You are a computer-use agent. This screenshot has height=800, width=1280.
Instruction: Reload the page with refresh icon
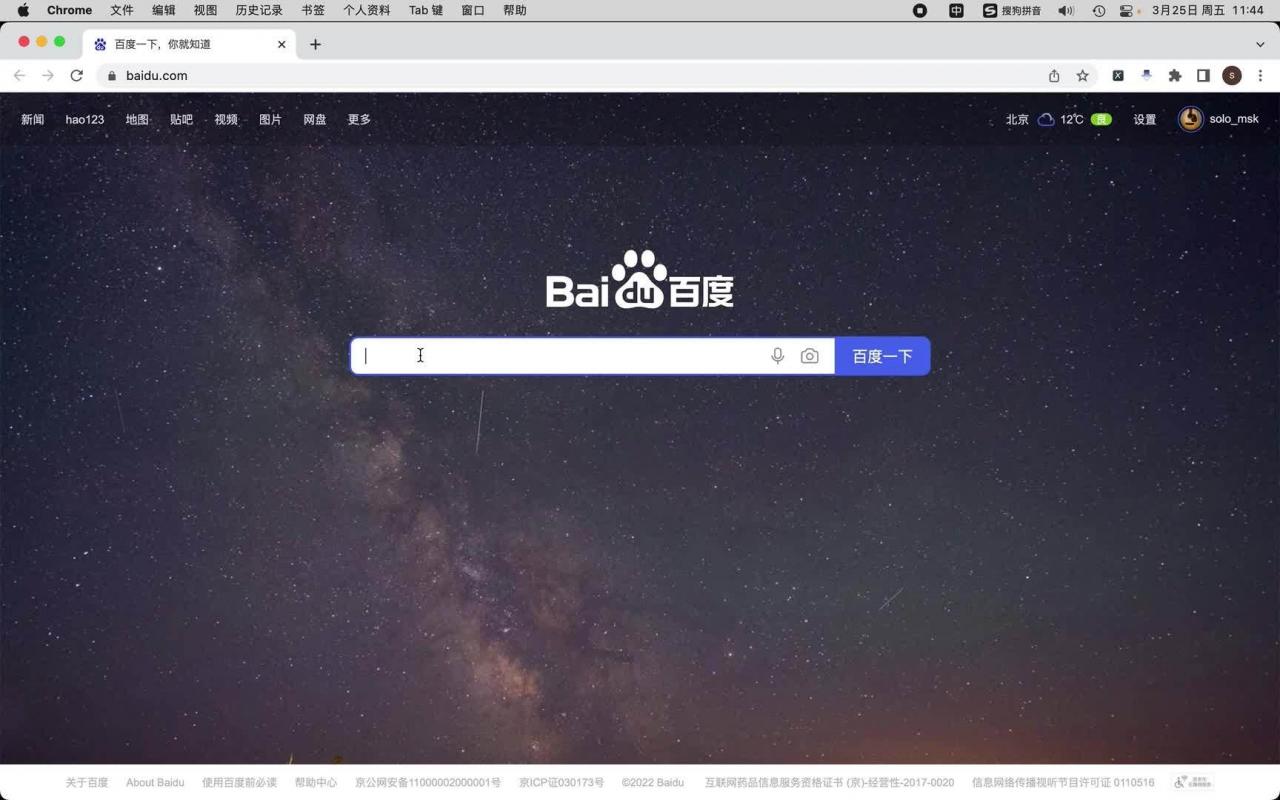76,76
